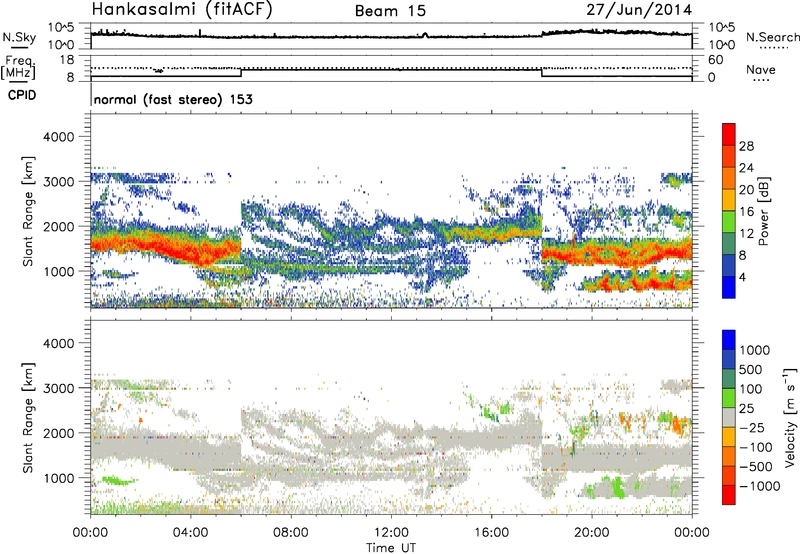Image resolution: width=800 pixels, height=554 pixels.
Task: Pick the red bottom segment of velocity color bar
Action: coord(729,495)
